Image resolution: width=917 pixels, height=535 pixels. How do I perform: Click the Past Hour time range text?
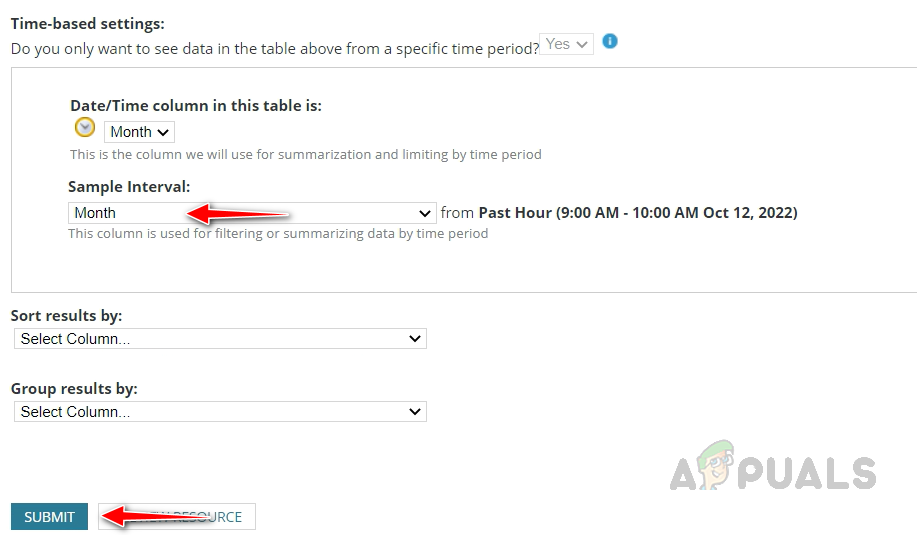click(638, 213)
